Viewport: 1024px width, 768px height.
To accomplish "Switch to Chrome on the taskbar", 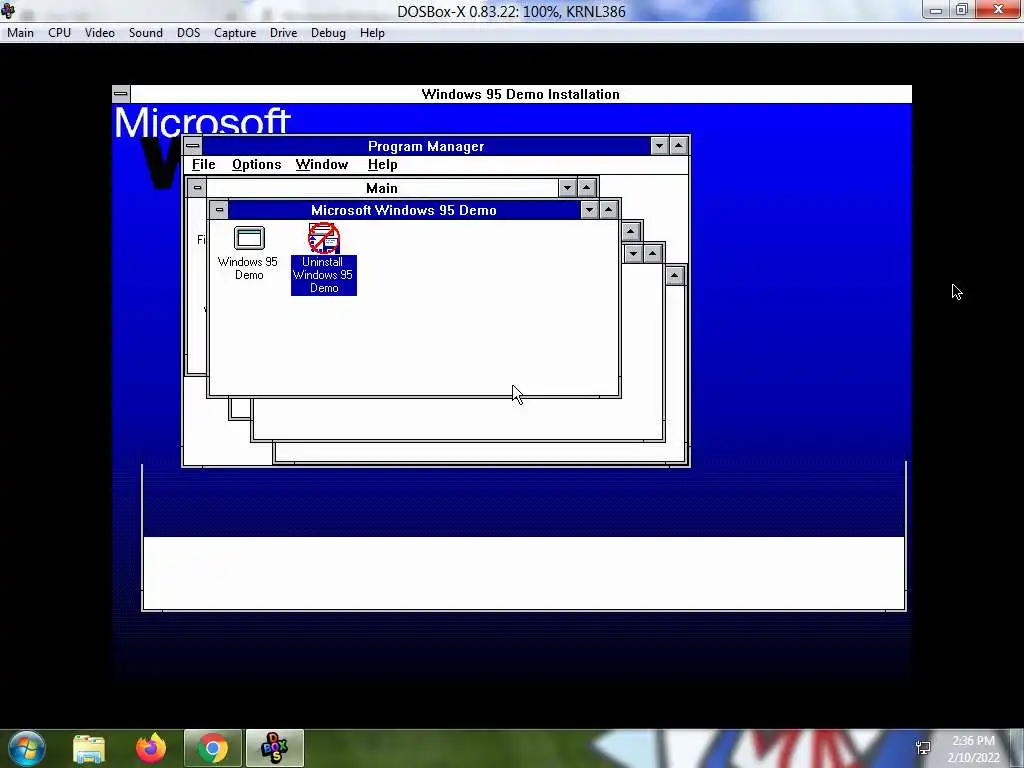I will 213,748.
